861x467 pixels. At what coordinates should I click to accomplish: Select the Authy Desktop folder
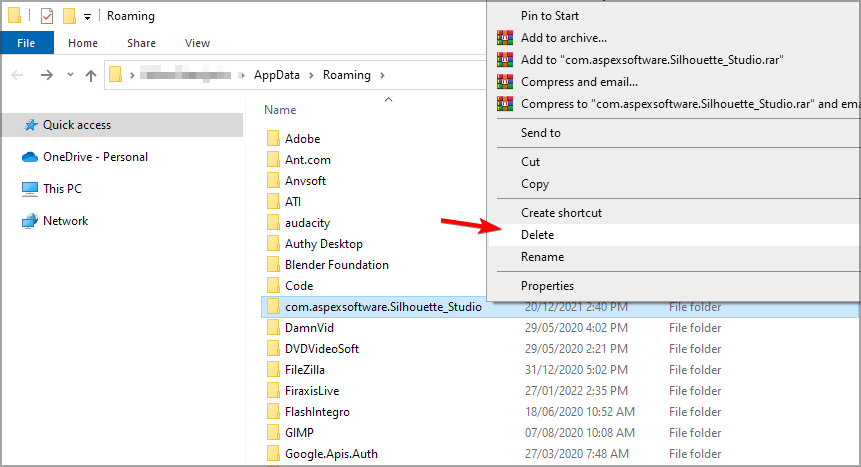point(323,243)
